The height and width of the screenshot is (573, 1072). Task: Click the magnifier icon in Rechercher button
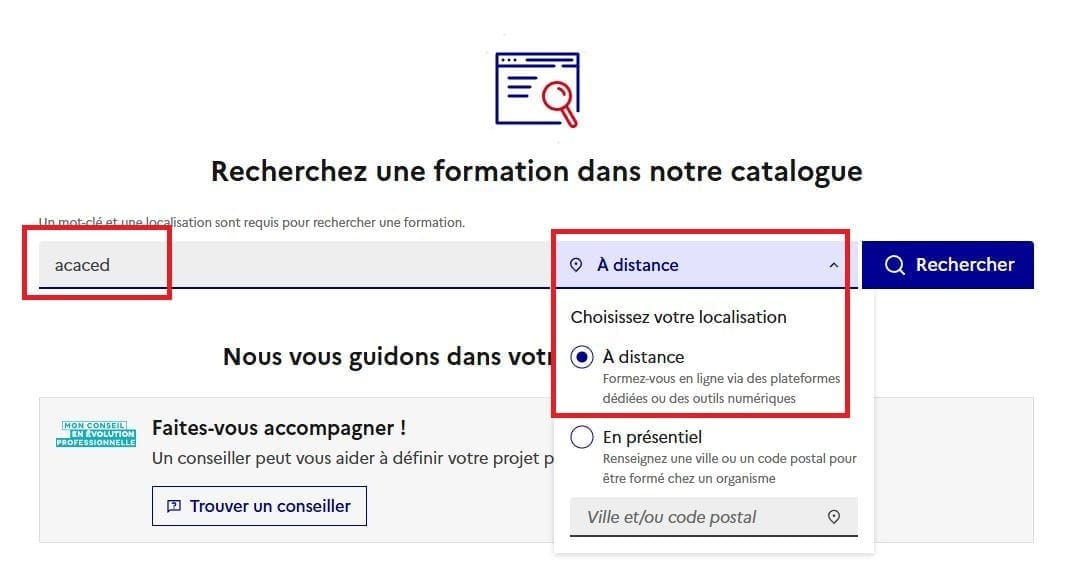[x=895, y=265]
